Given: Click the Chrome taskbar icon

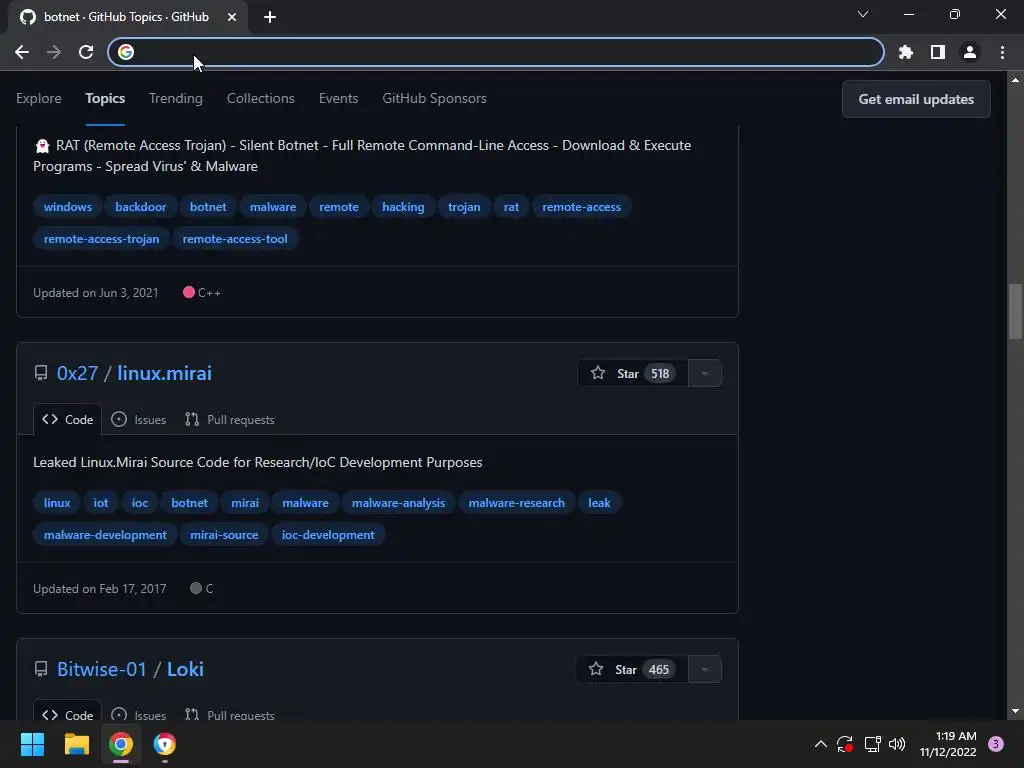Looking at the screenshot, I should click(x=121, y=744).
